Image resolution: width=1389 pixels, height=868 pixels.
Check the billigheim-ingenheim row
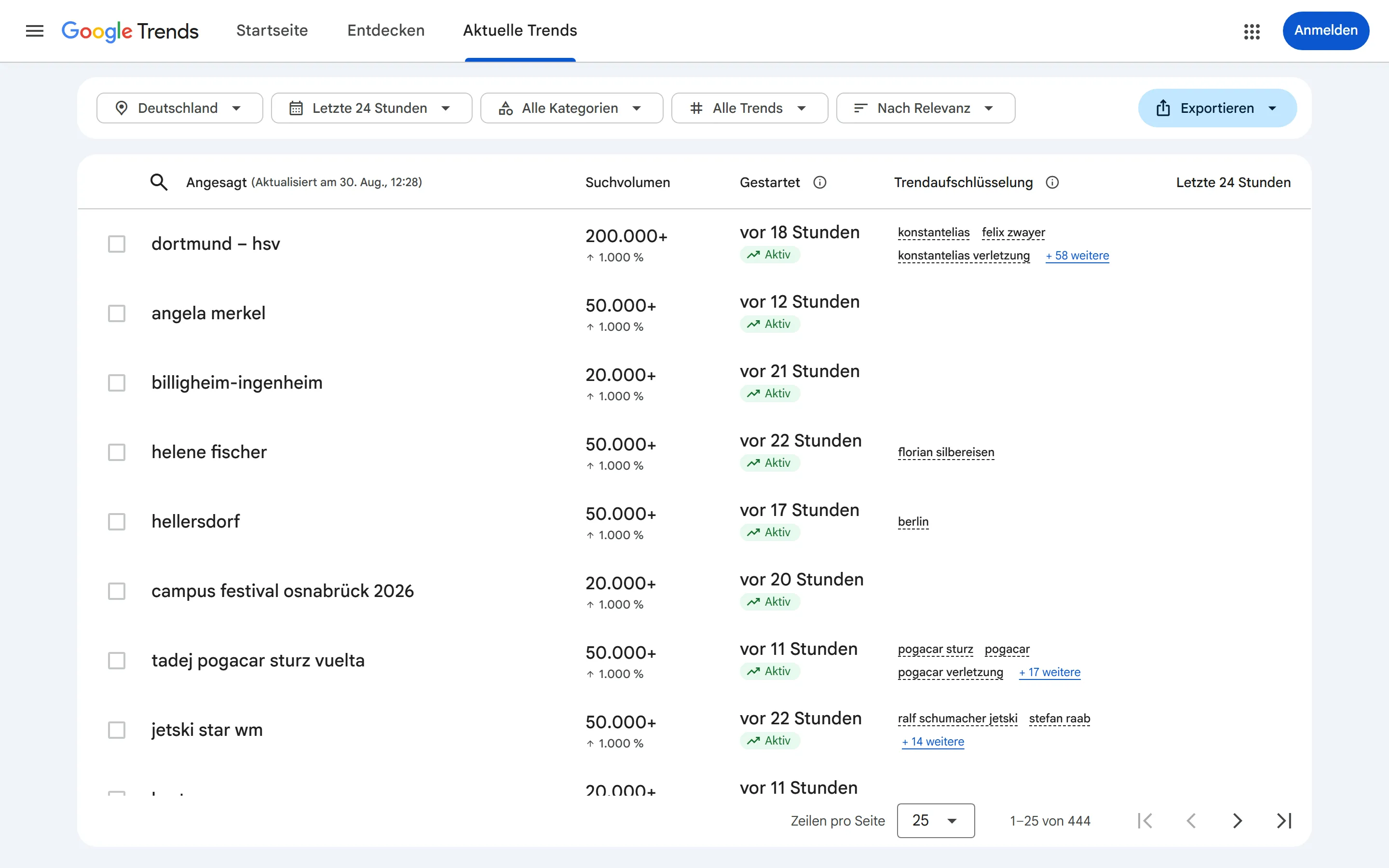click(x=117, y=383)
